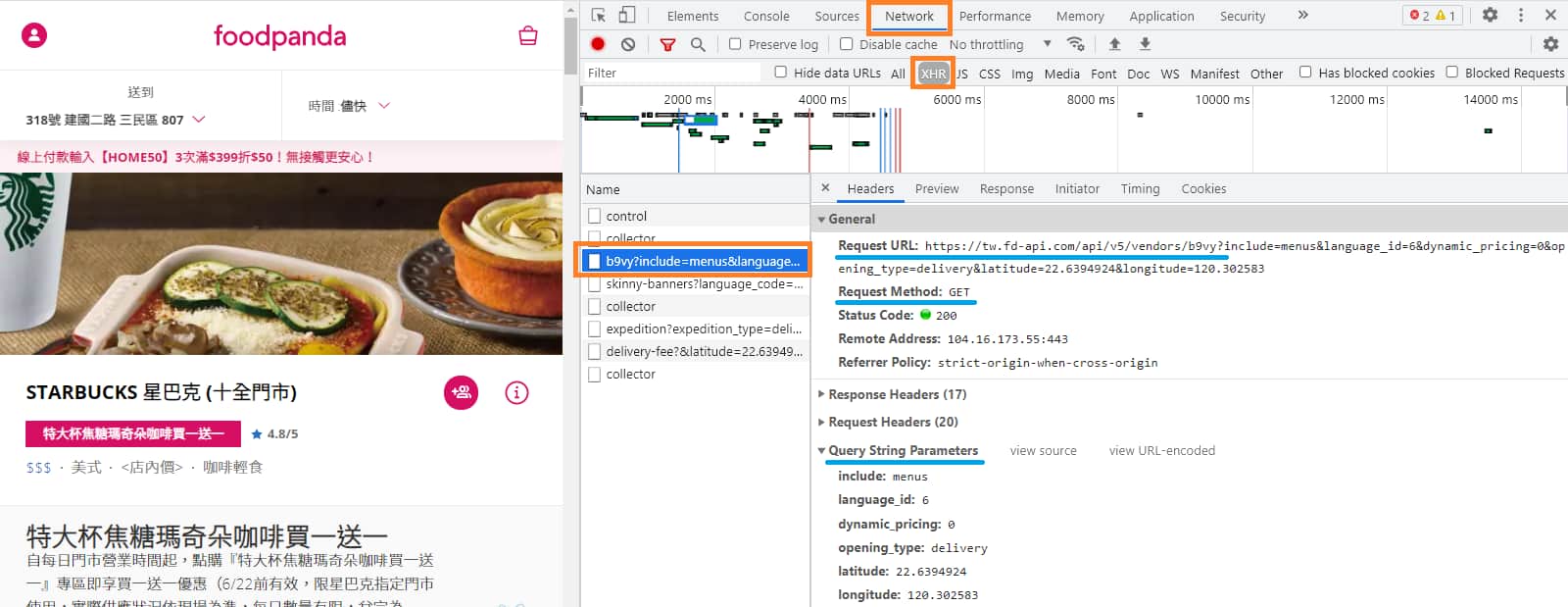The image size is (1568, 607).
Task: Open network settings gear icon
Action: click(1550, 44)
